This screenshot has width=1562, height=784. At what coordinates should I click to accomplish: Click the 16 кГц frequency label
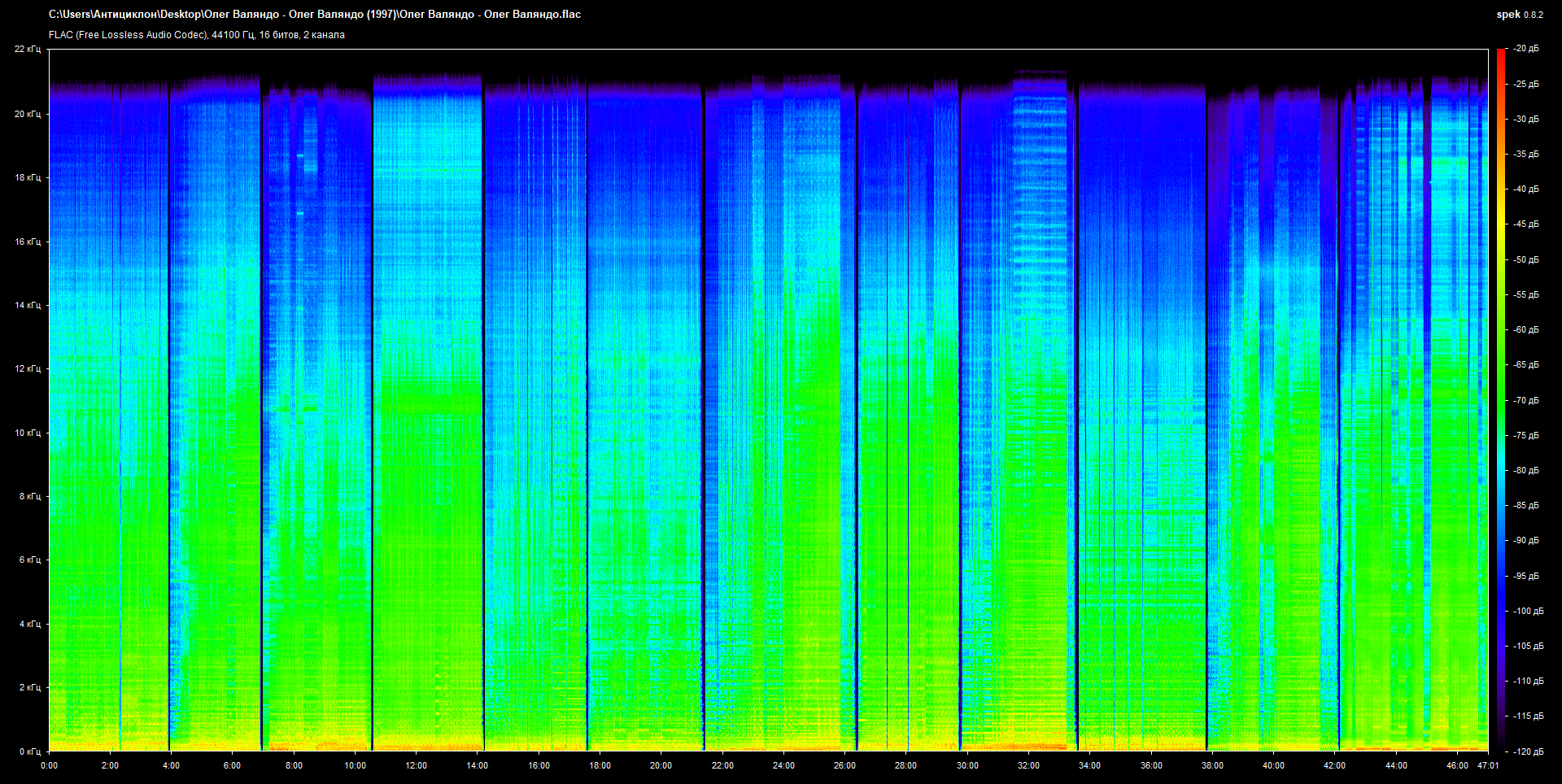click(x=27, y=242)
